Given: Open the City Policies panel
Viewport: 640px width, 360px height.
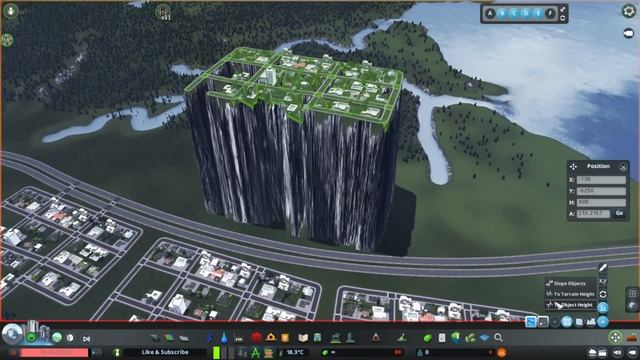Looking at the screenshot, I should click(442, 338).
